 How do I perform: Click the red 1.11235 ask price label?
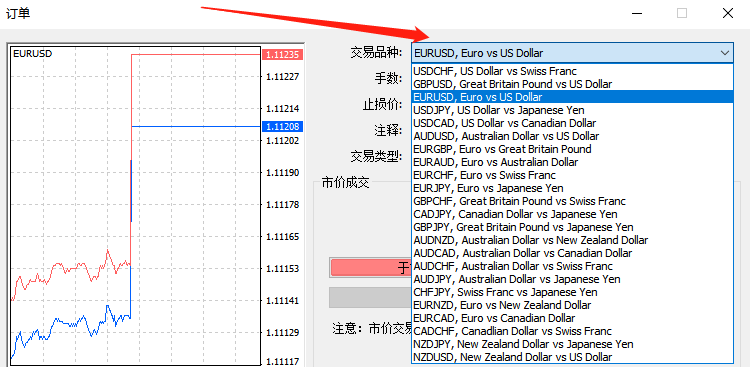tap(283, 55)
